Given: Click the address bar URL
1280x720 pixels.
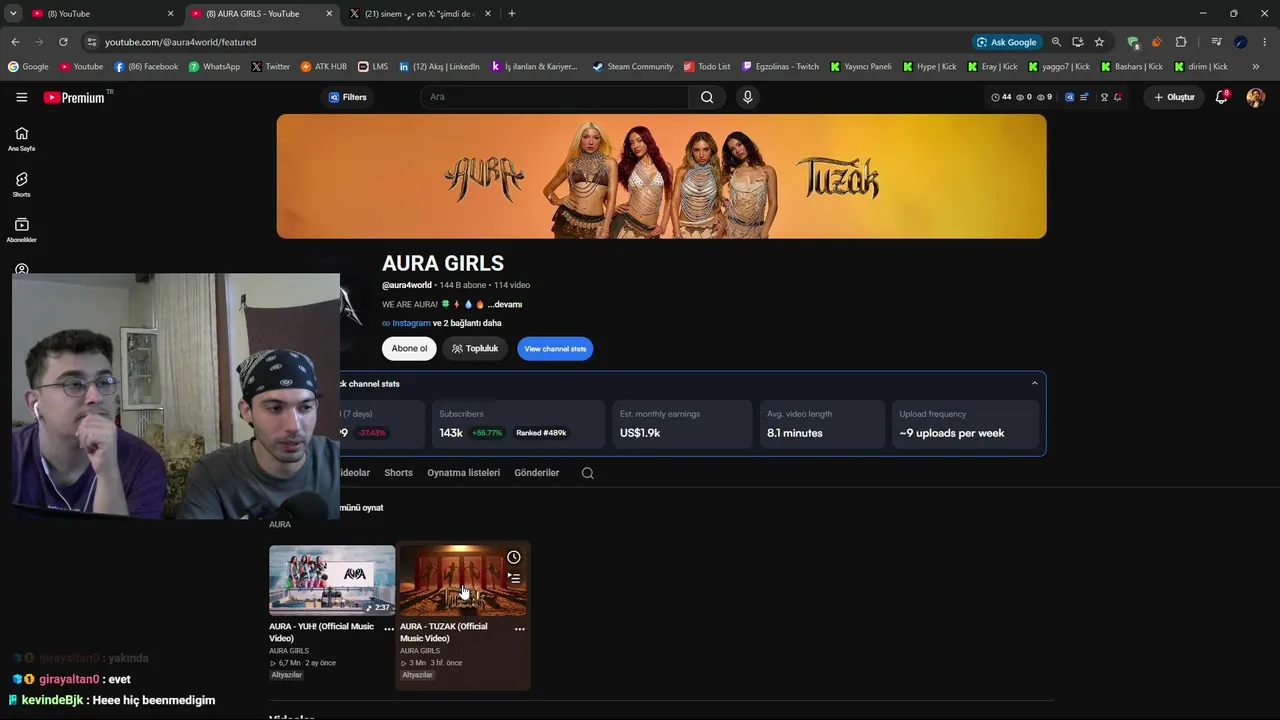Looking at the screenshot, I should pos(181,42).
